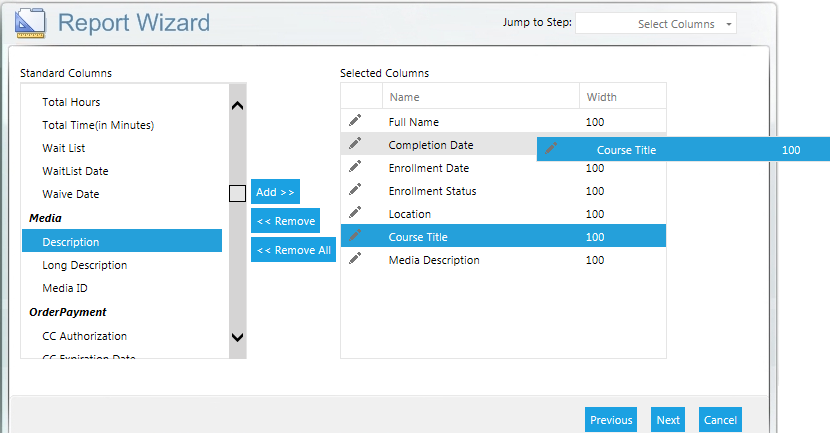830x433 pixels.
Task: Select Long Description in Standard Columns
Action: (85, 265)
